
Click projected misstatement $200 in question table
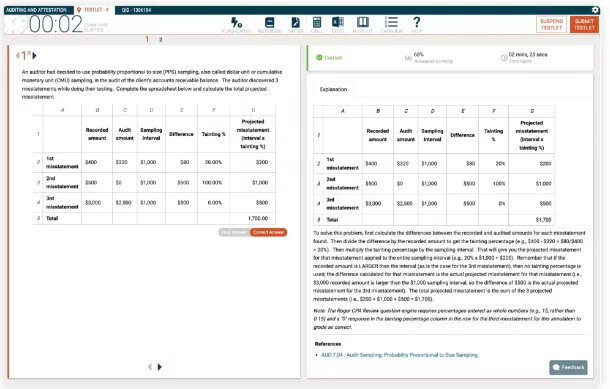coord(252,162)
